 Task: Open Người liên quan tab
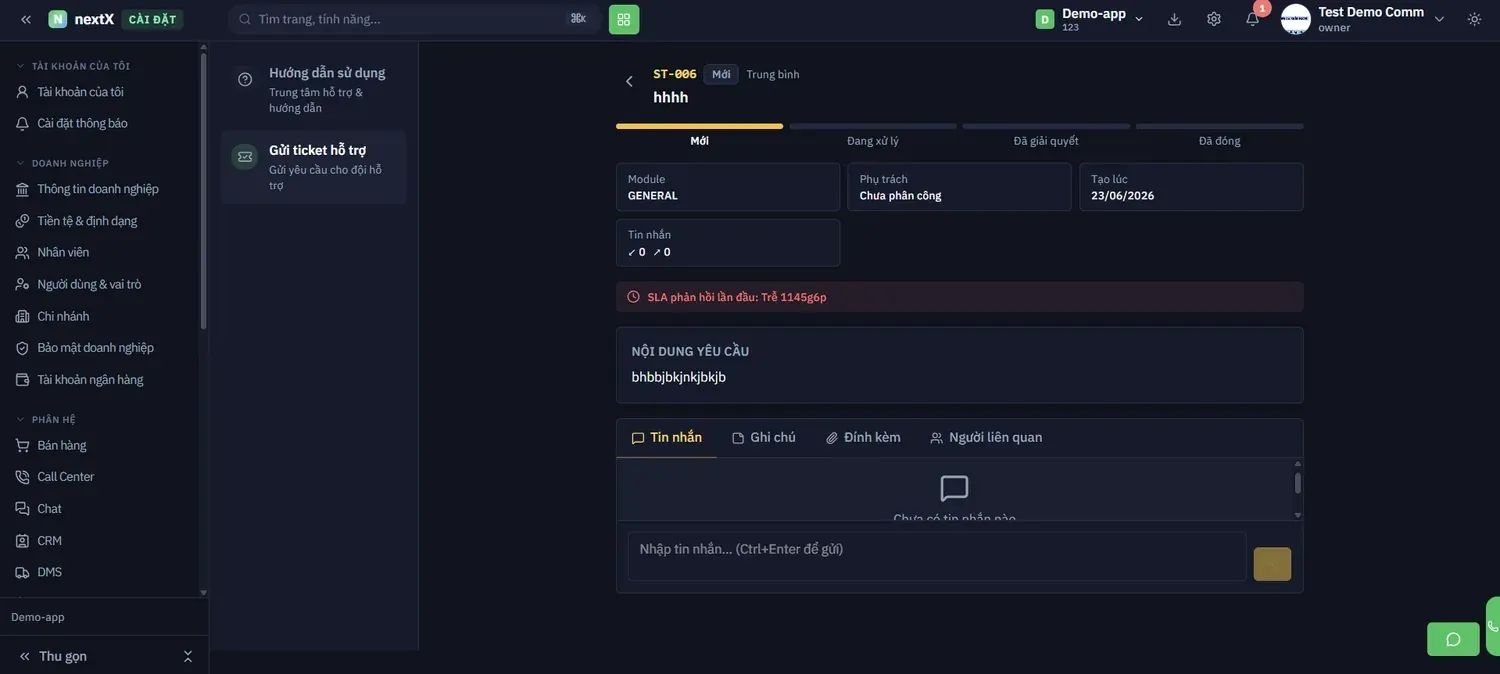[986, 438]
